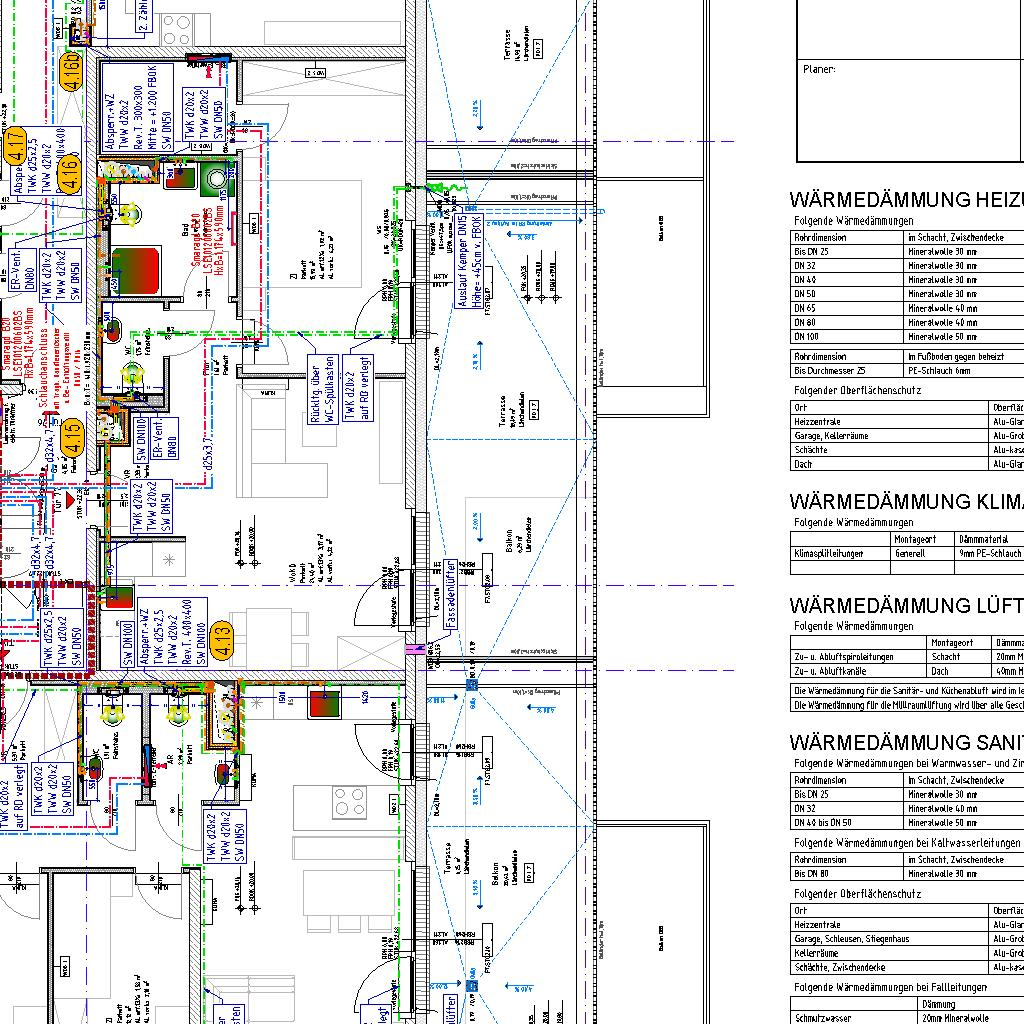Click the 'Auslauf Kemper DN15' callout box
The width and height of the screenshot is (1024, 1024).
(x=470, y=261)
